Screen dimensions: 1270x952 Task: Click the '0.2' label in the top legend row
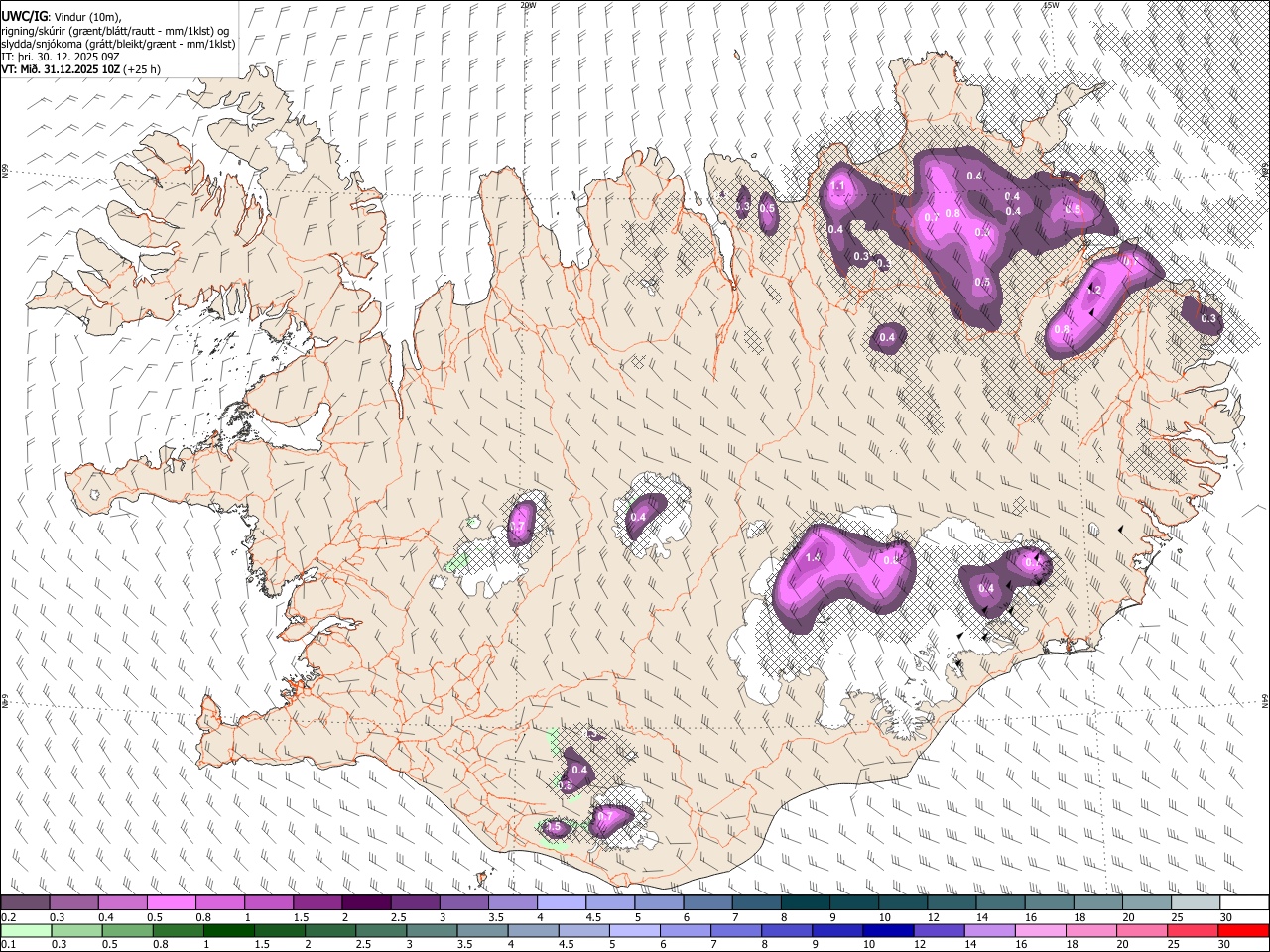pos(9,918)
